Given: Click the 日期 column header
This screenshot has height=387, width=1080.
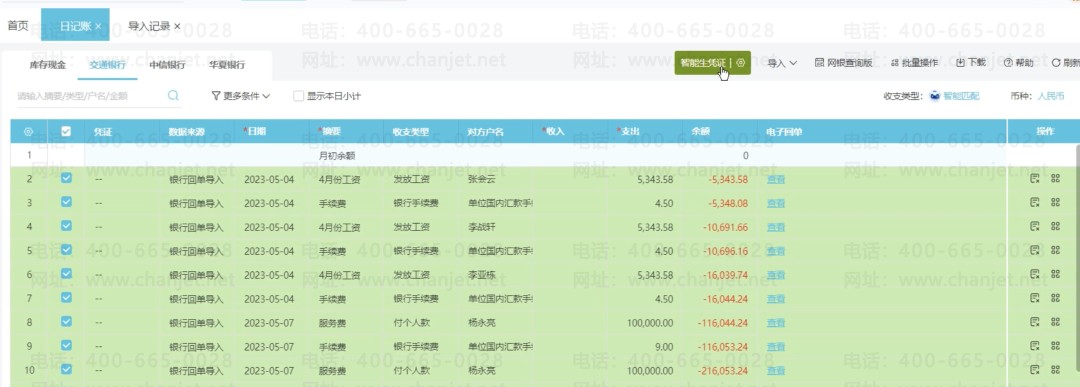Looking at the screenshot, I should (x=256, y=132).
